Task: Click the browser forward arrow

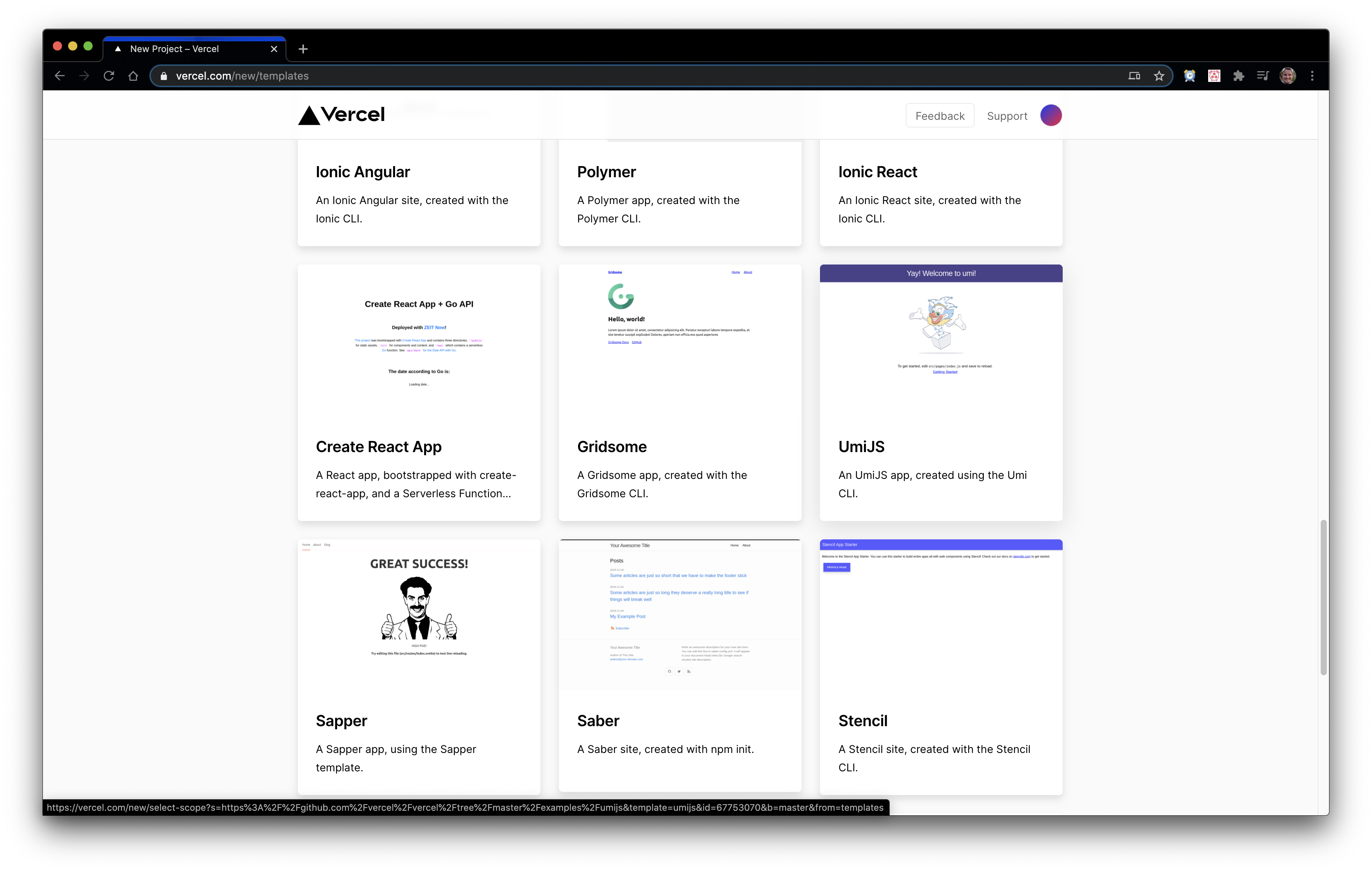Action: 84,76
